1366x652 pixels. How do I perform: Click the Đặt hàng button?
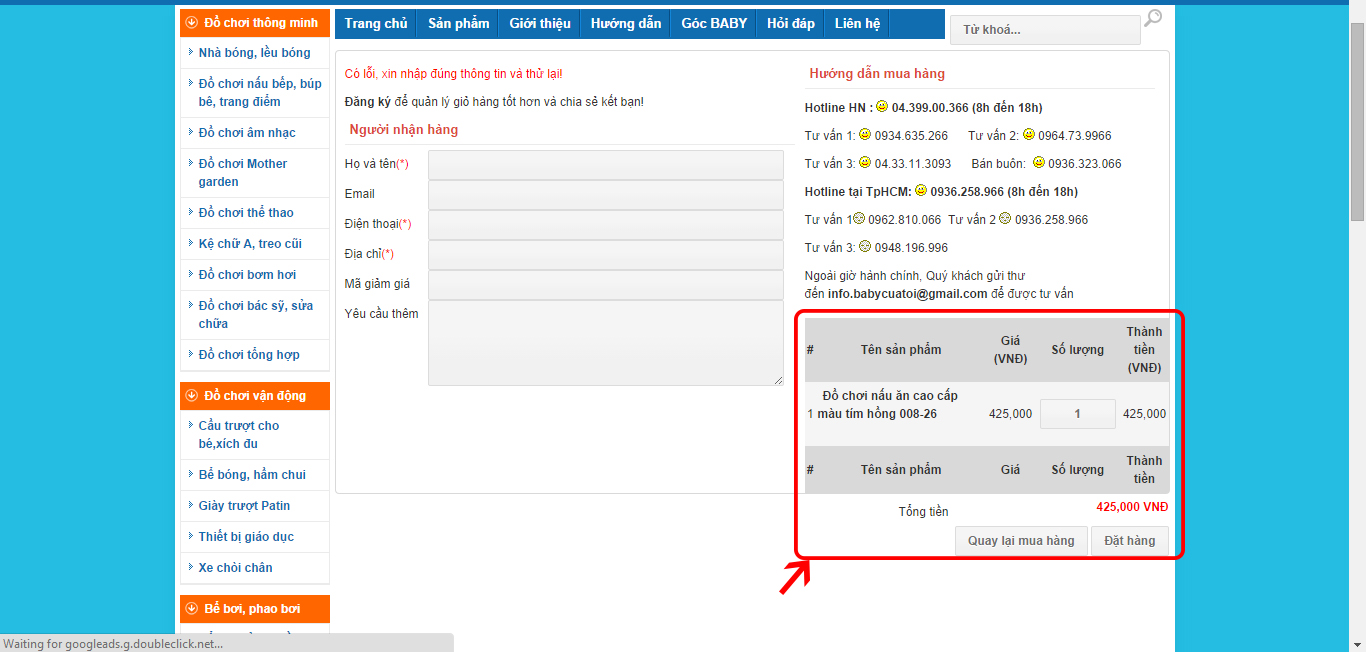click(1129, 541)
